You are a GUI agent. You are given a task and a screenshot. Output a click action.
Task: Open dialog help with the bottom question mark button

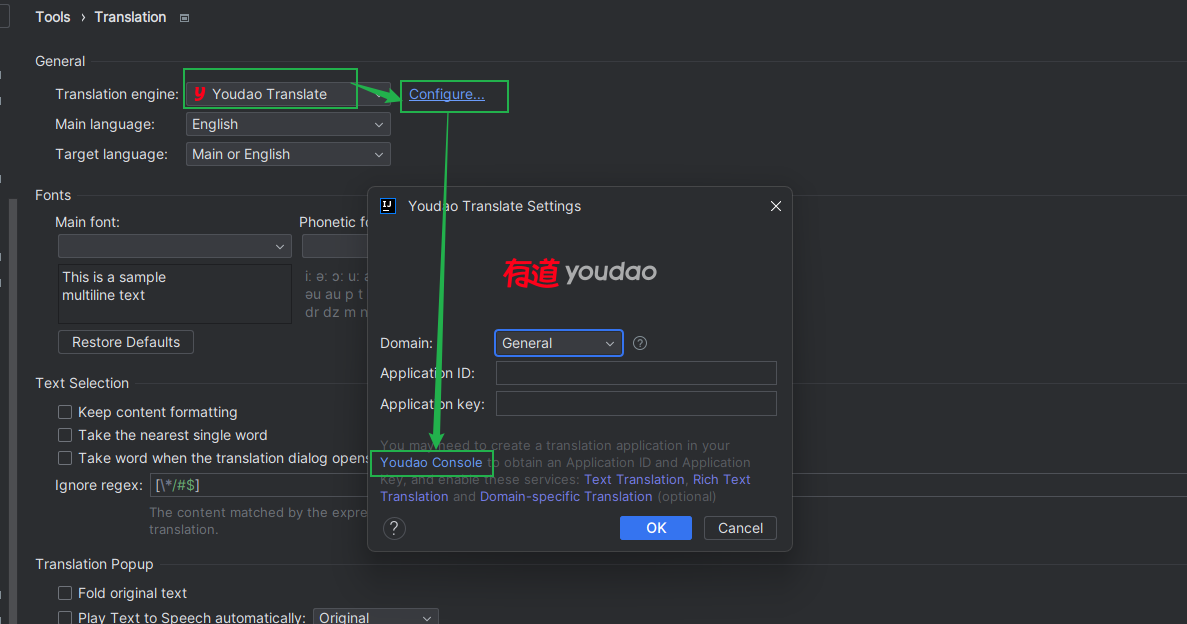click(394, 528)
